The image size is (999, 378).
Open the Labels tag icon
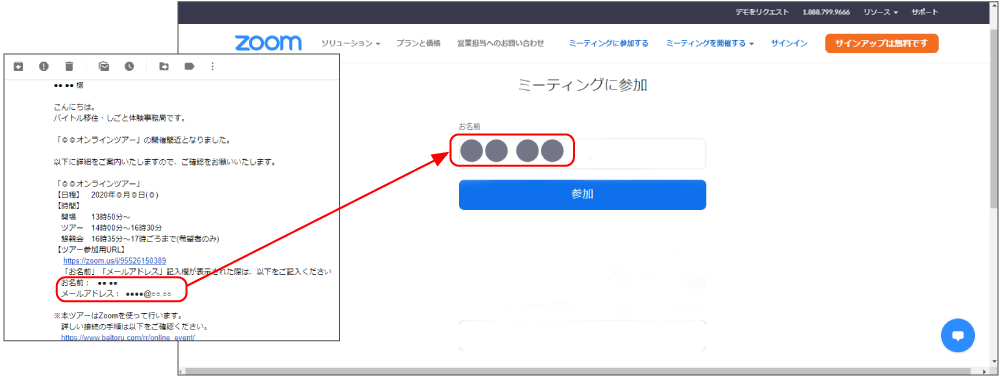tap(189, 66)
